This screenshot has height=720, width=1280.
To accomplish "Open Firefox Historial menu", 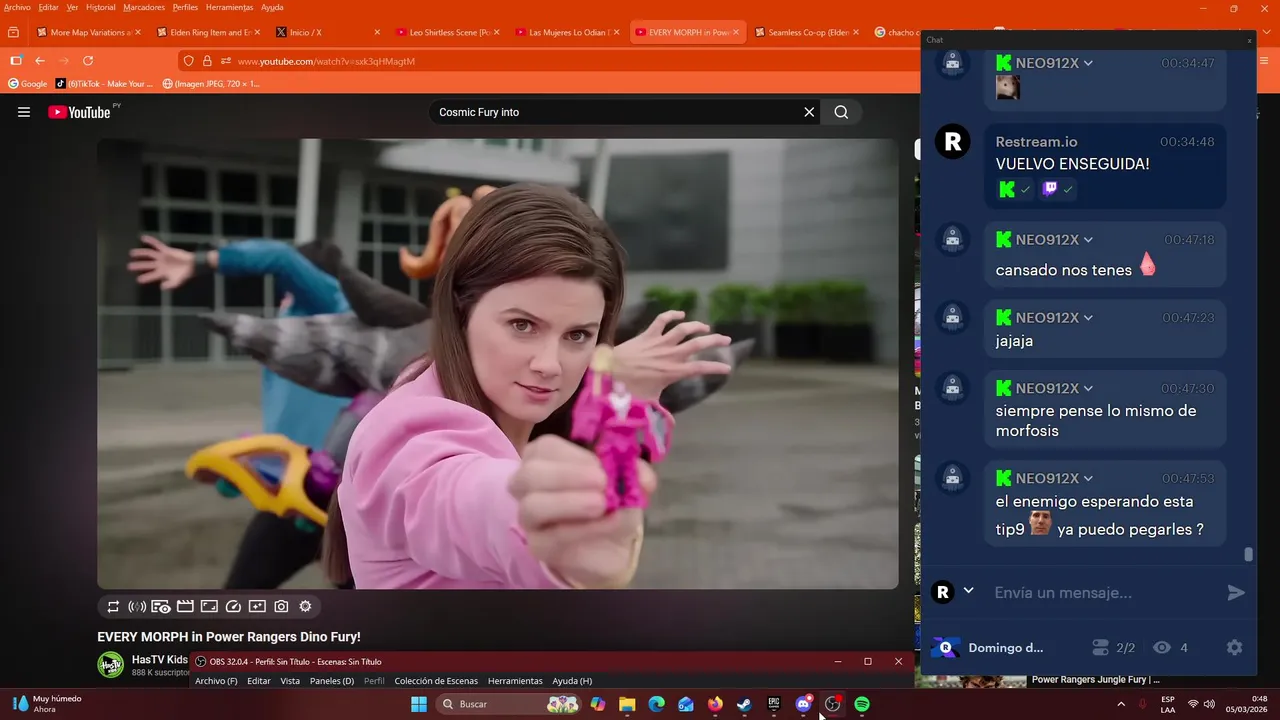I will (100, 7).
